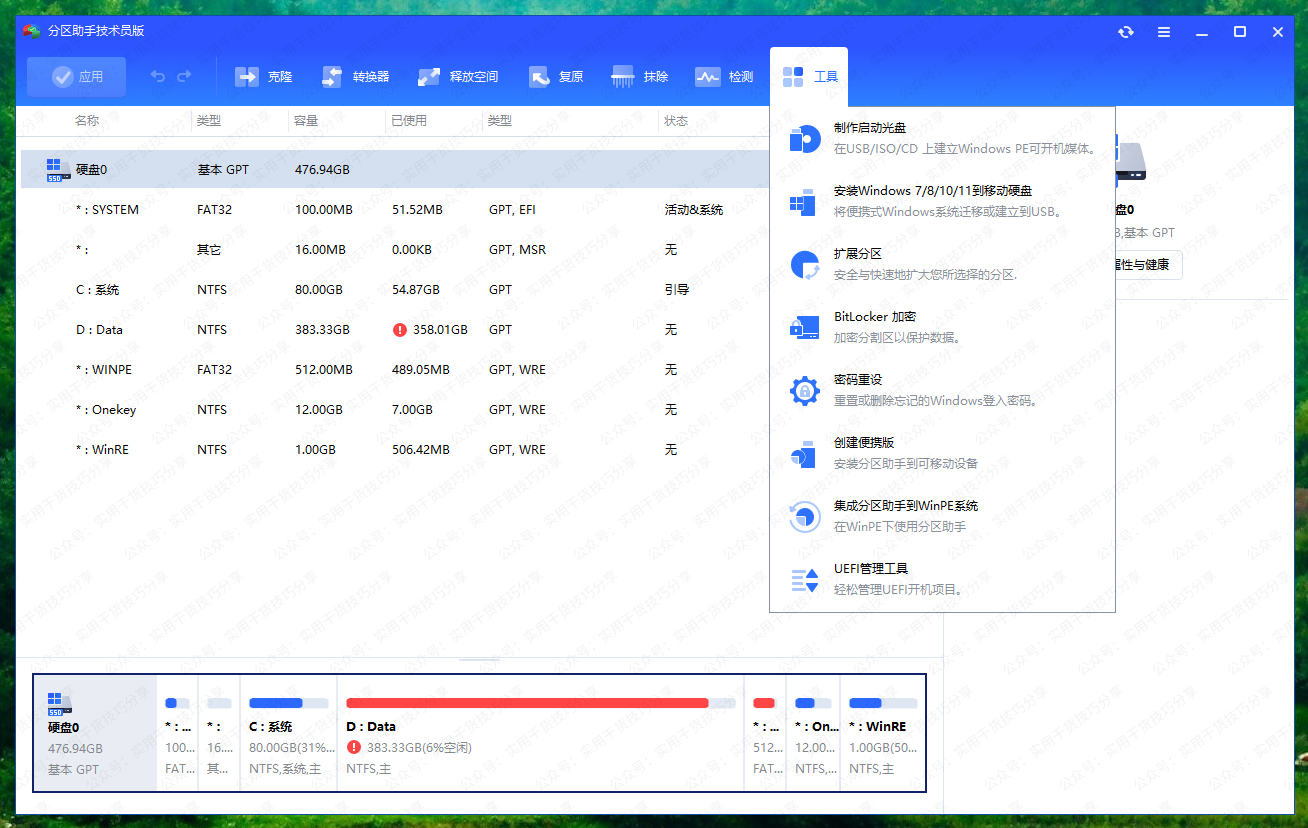The image size is (1308, 828).
Task: Click the refresh icon in title bar
Action: [x=1125, y=31]
